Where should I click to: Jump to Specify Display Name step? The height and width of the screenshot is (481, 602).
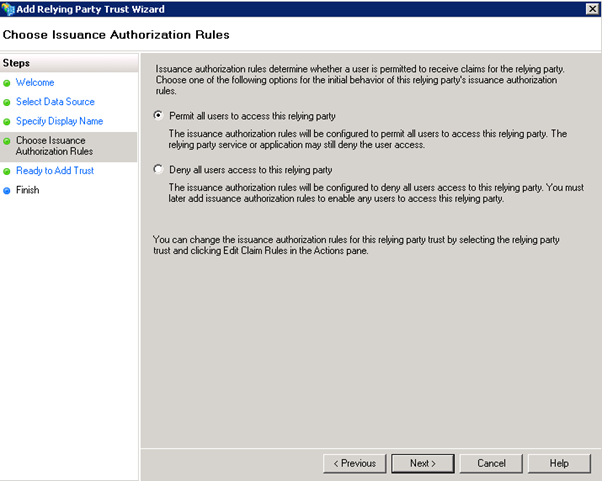(60, 121)
